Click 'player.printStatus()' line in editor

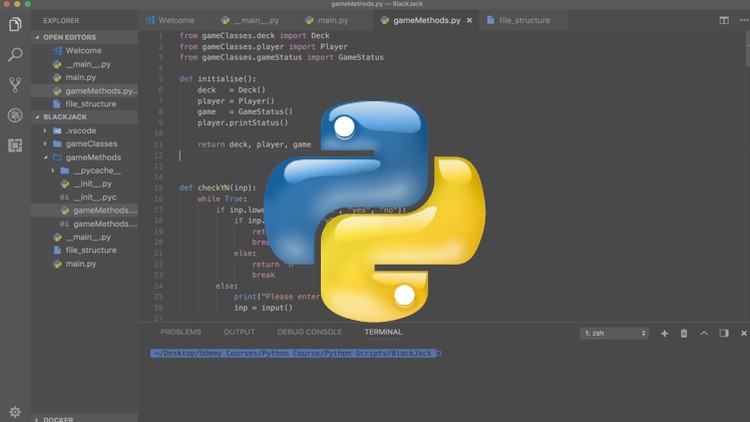[x=243, y=123]
